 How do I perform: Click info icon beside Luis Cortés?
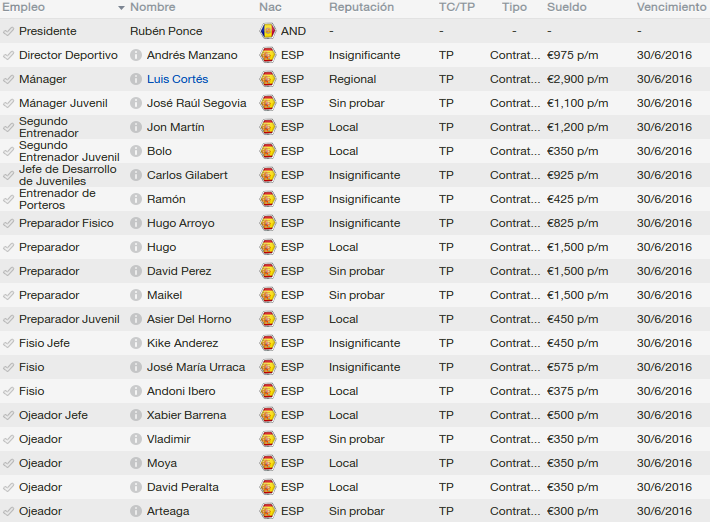(135, 79)
